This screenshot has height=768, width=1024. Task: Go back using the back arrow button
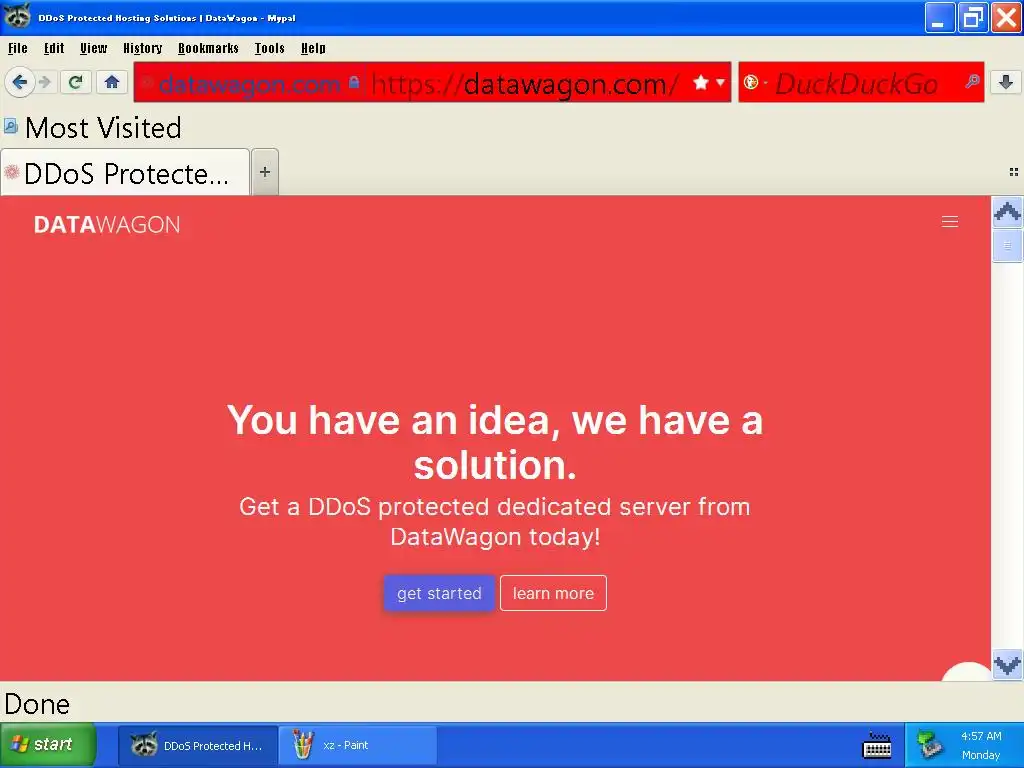[20, 82]
